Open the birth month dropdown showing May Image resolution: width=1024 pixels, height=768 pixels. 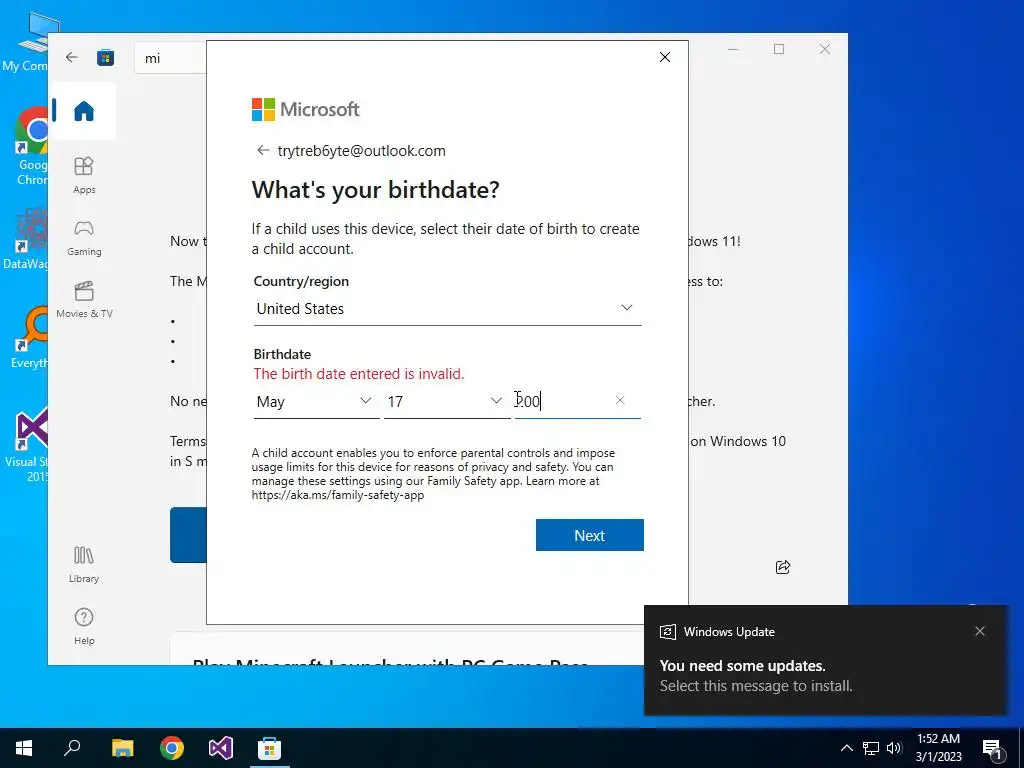(316, 402)
